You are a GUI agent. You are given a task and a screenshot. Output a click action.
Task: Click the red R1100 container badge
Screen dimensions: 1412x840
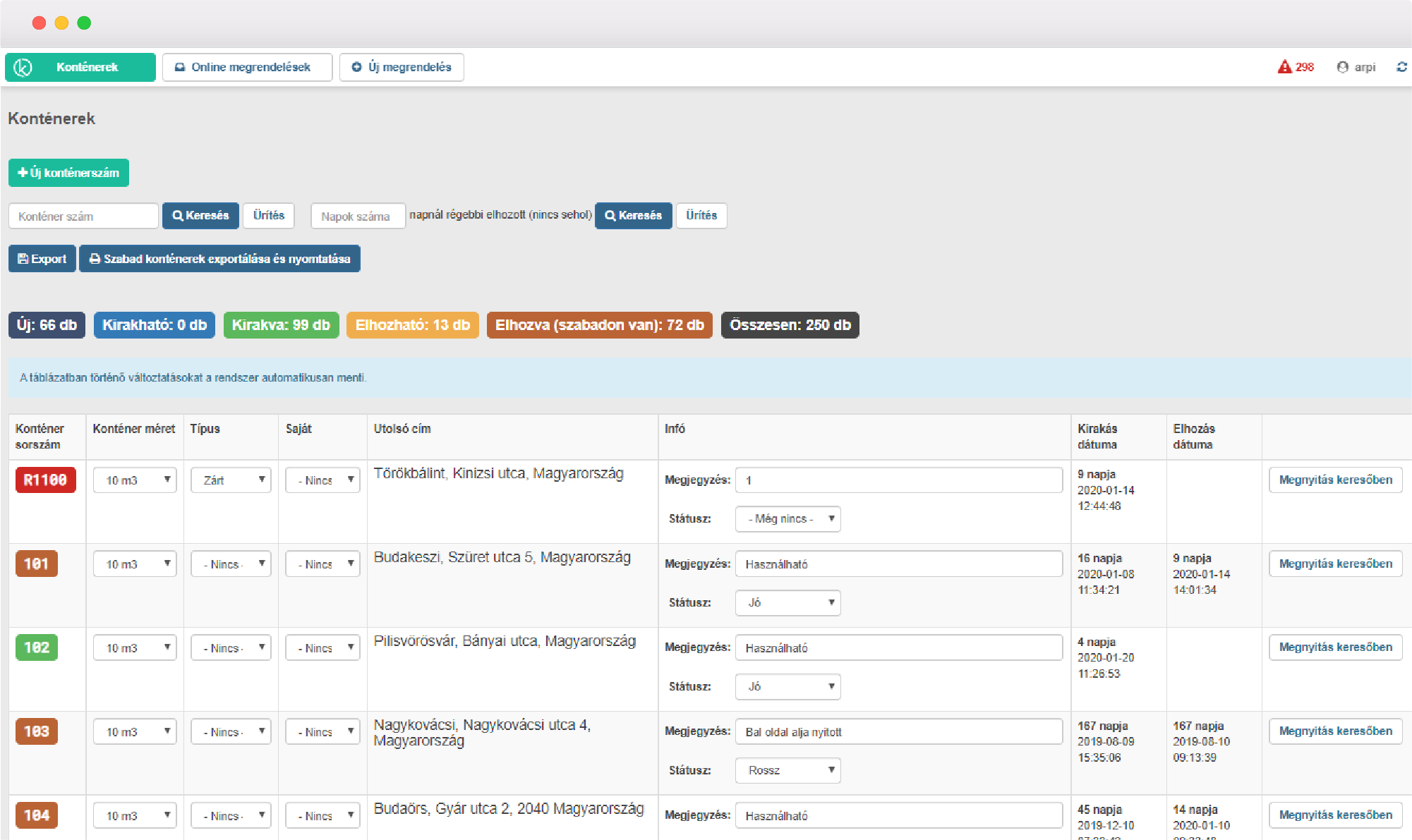[45, 480]
